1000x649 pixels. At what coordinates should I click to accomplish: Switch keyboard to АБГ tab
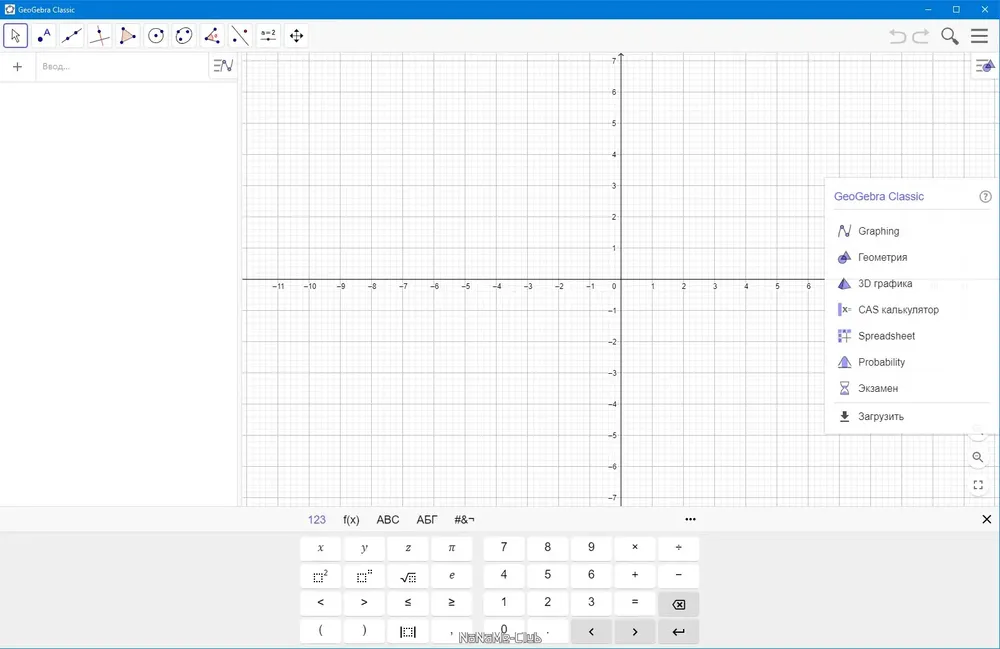[x=427, y=520]
